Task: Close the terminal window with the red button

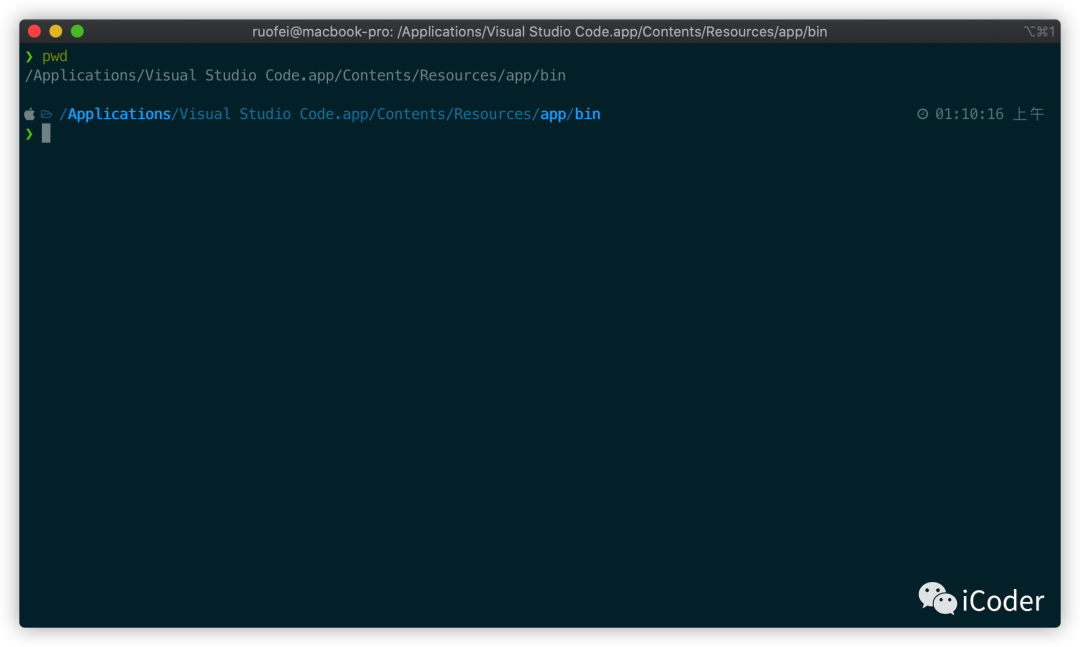Action: coord(34,31)
